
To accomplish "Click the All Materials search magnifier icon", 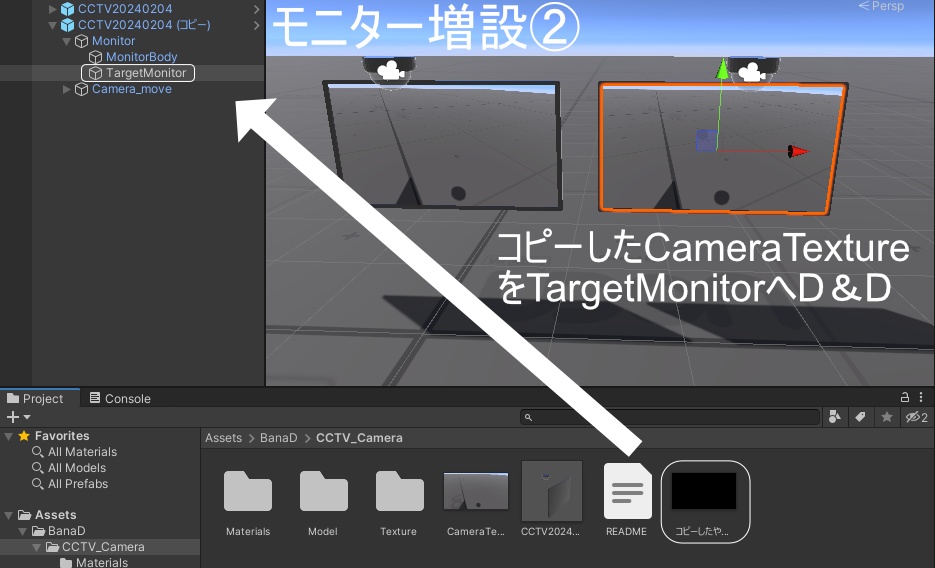I will 38,452.
